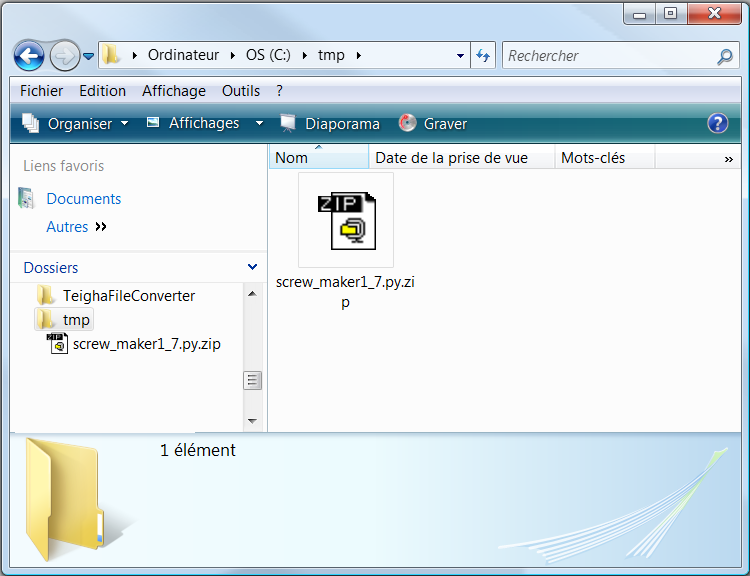Click the Mots-clés column header
The width and height of the screenshot is (750, 576).
(605, 157)
